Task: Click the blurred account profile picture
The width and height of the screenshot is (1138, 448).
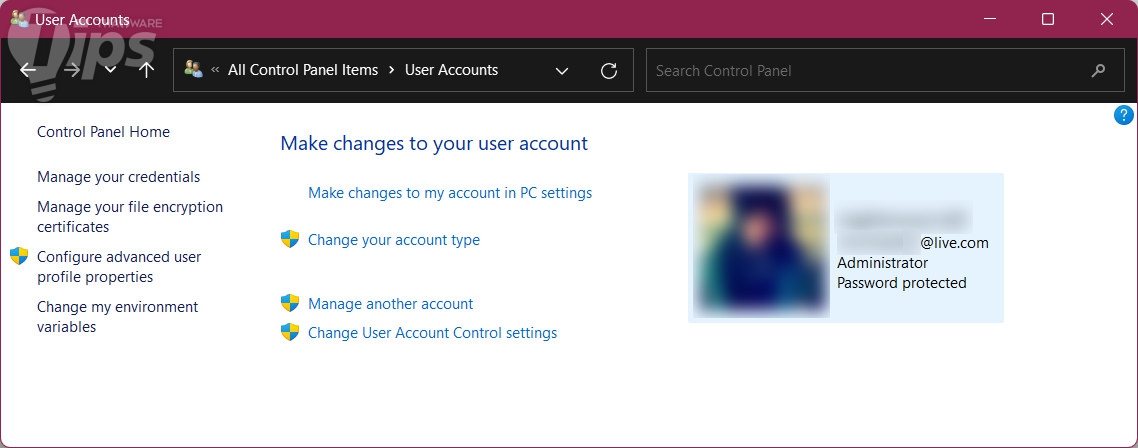Action: (761, 247)
